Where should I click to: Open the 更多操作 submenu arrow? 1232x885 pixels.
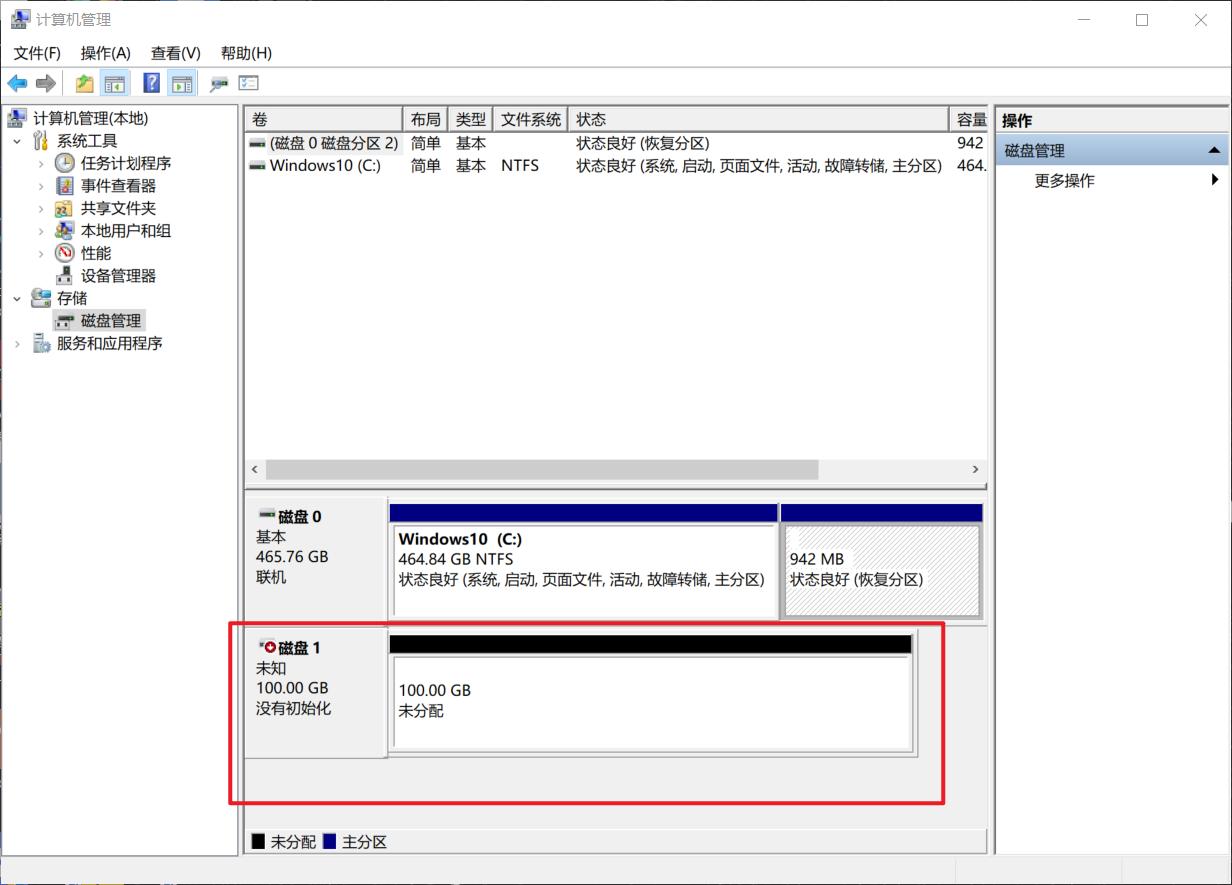pyautogui.click(x=1215, y=180)
